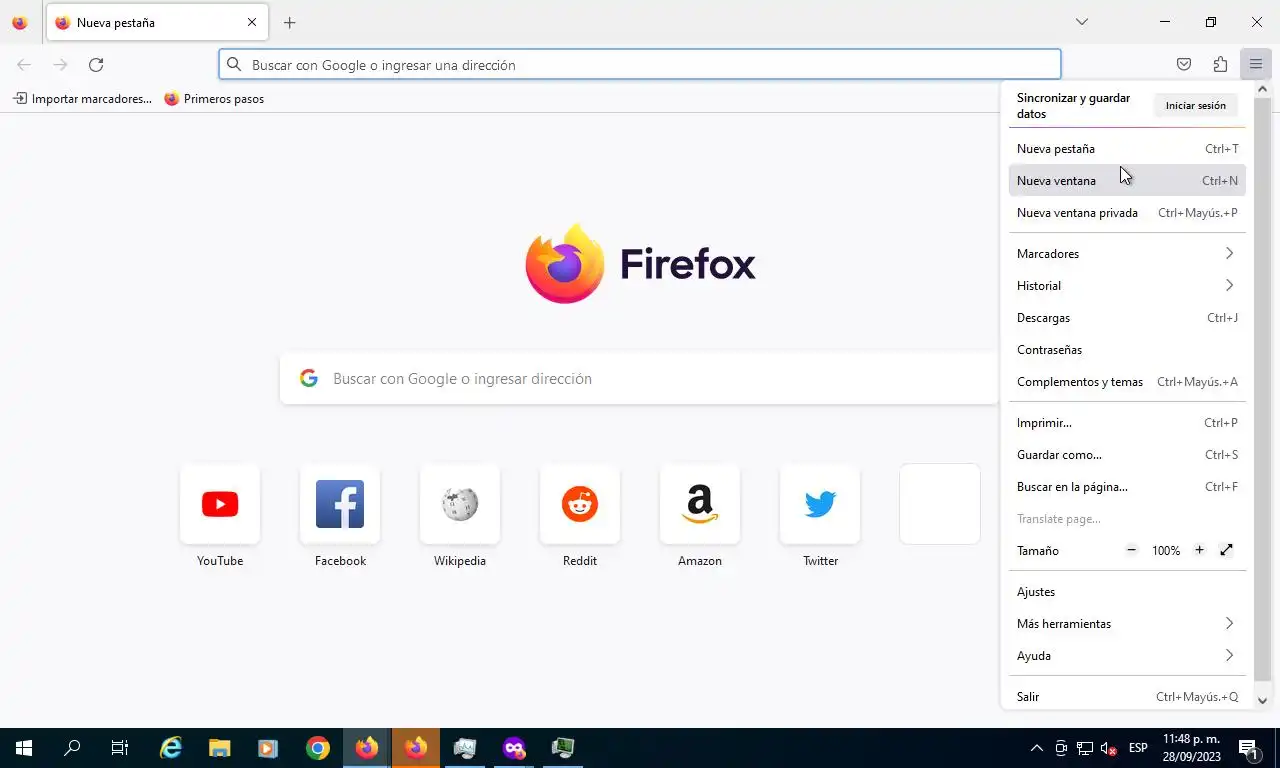Click menu scrollbar up arrow
1280x768 pixels.
pos(1262,89)
